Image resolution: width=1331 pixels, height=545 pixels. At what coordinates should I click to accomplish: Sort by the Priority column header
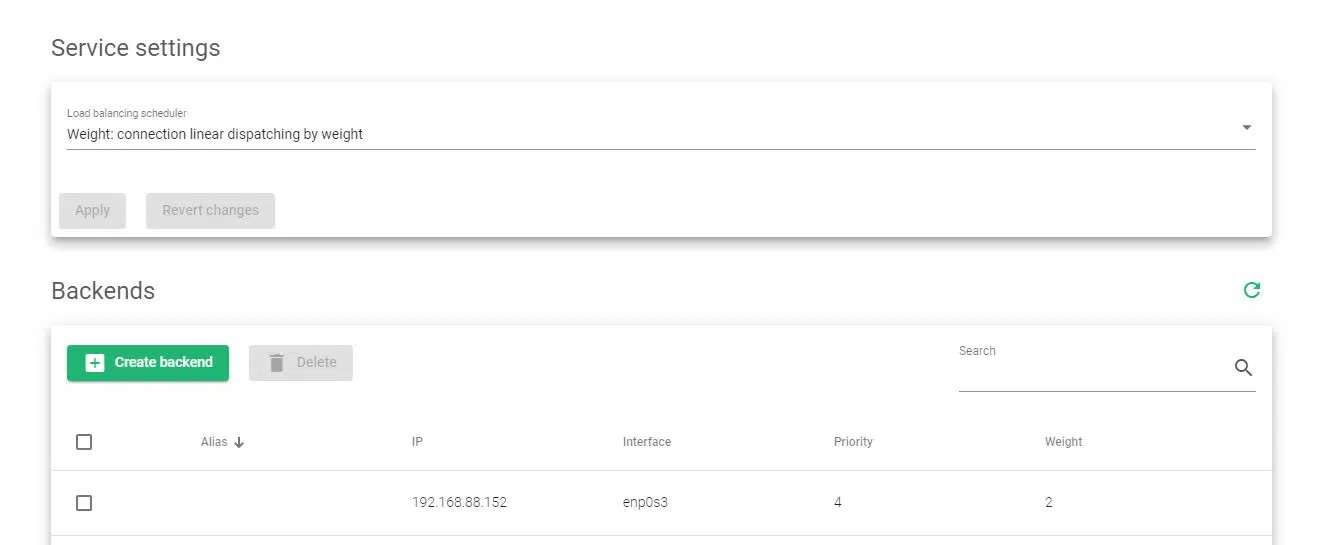pyautogui.click(x=853, y=442)
